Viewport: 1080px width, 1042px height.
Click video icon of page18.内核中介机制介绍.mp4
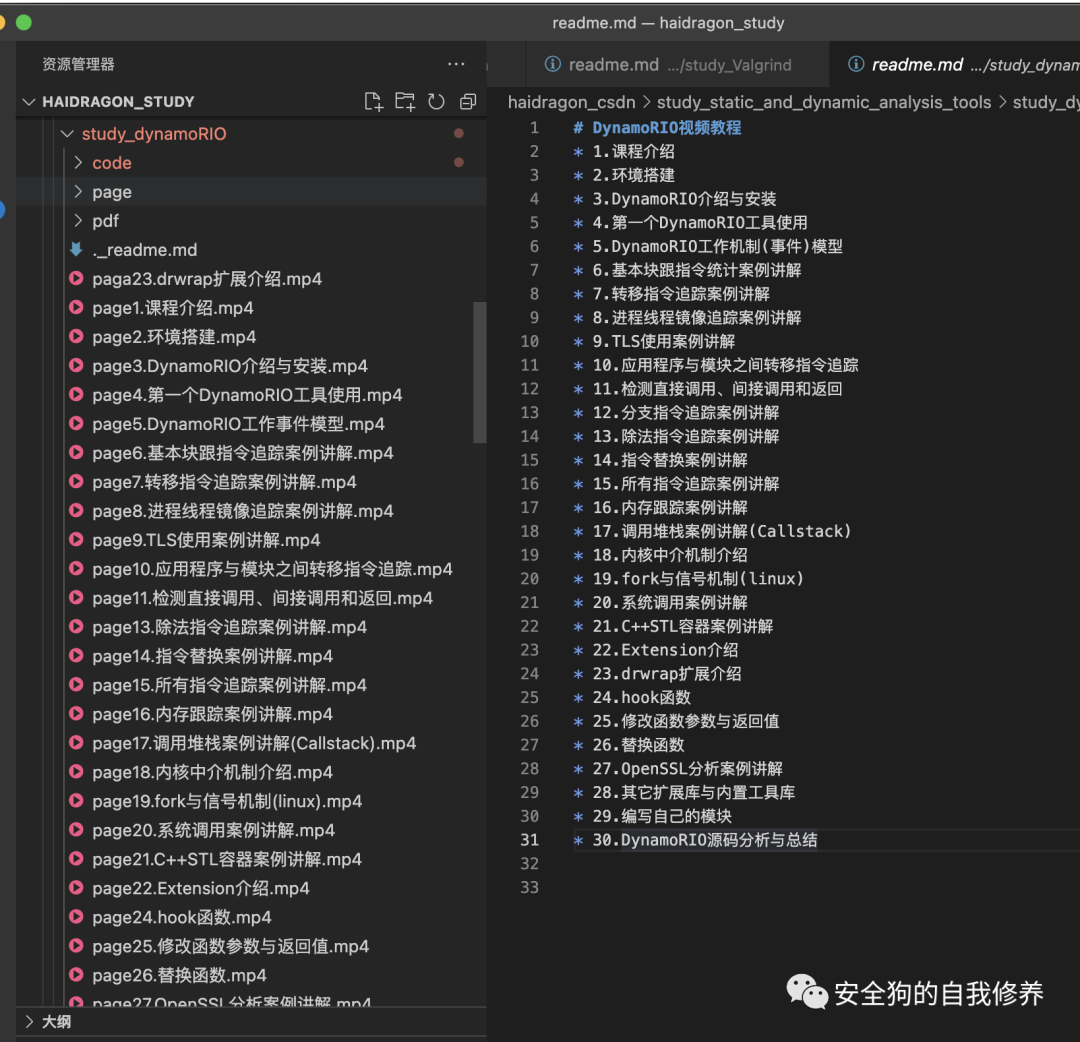pos(76,771)
